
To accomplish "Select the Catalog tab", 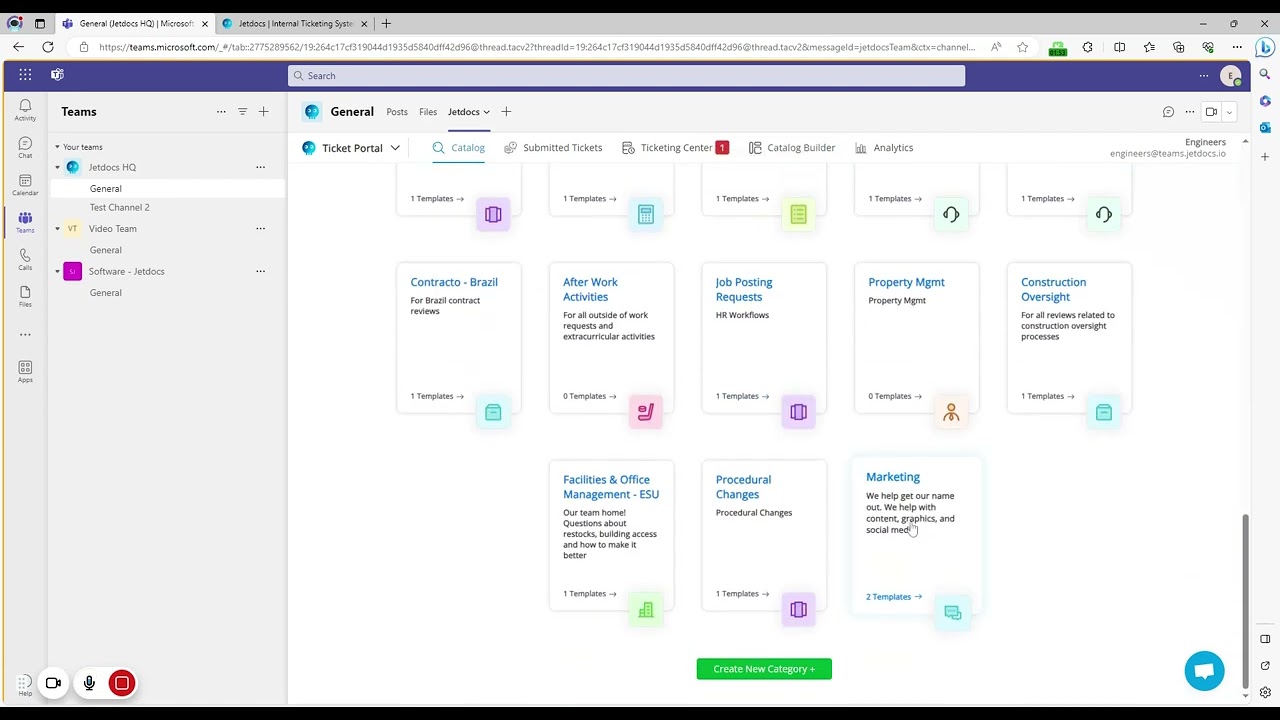I will click(x=459, y=148).
